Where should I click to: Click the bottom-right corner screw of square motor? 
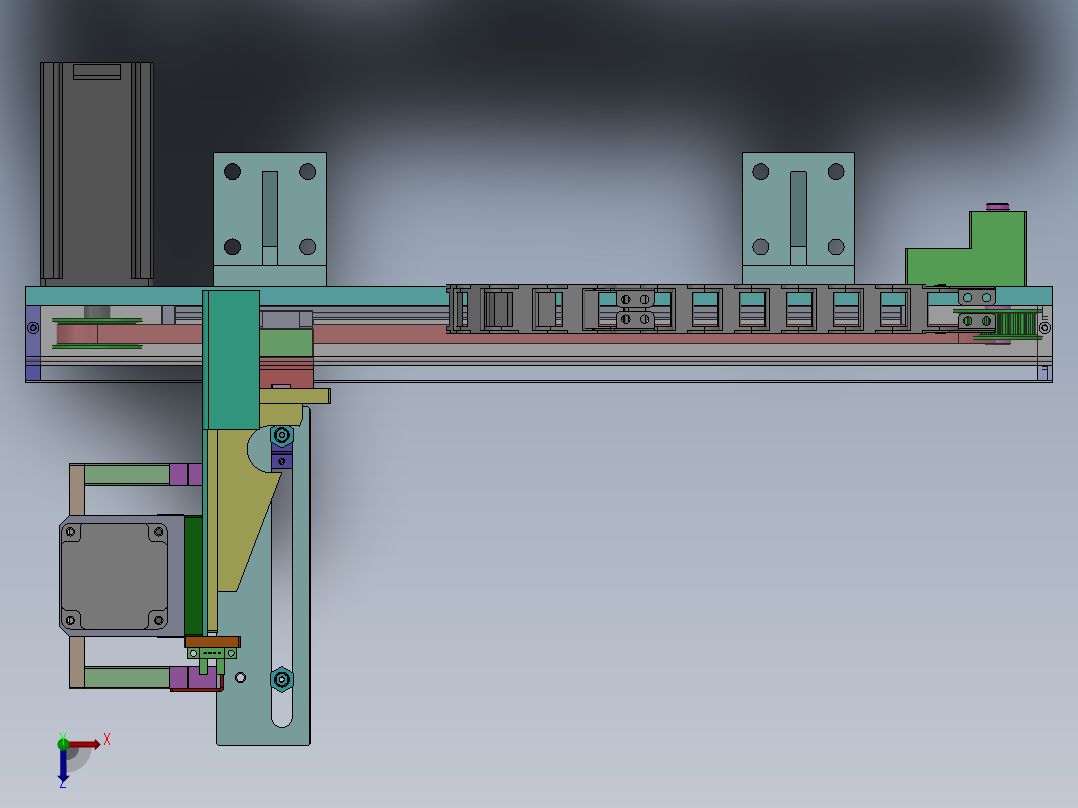(x=158, y=620)
